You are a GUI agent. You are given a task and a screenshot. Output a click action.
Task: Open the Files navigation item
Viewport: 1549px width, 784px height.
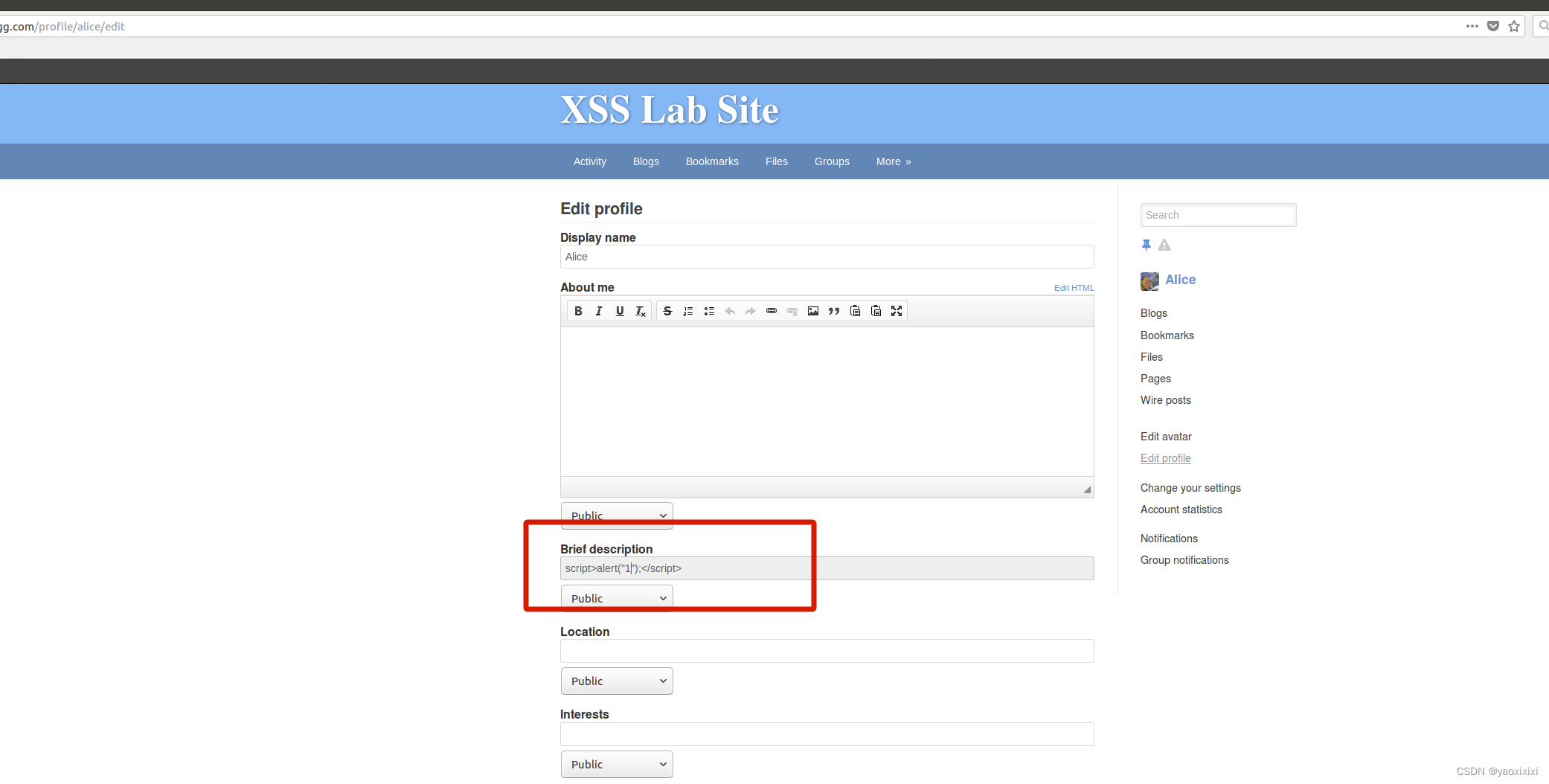click(x=777, y=161)
